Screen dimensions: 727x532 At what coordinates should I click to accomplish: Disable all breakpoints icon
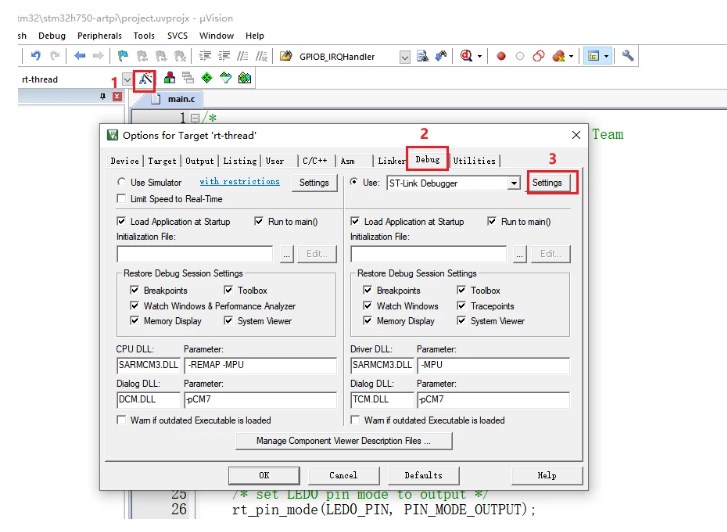538,57
